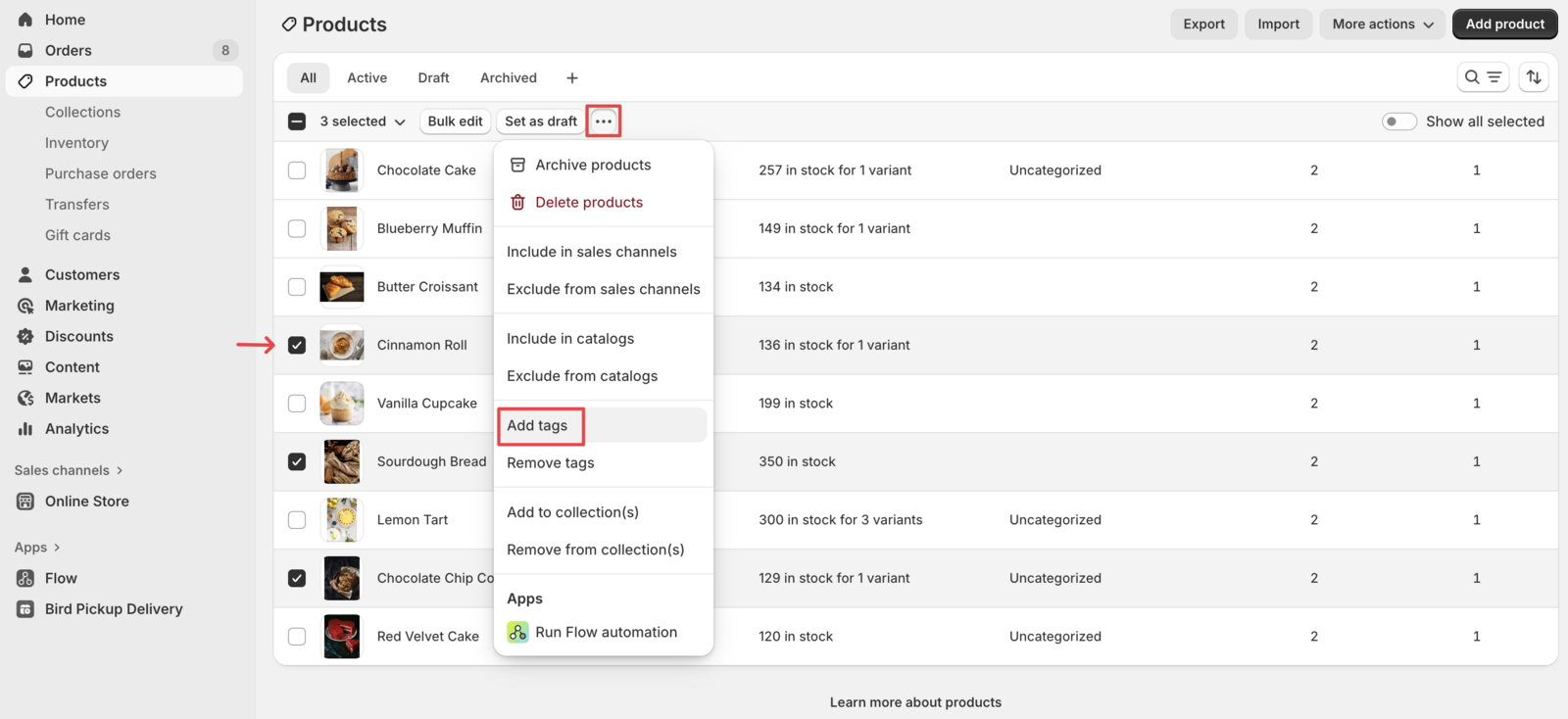Select Add tags menu item
1568x719 pixels.
tap(604, 425)
